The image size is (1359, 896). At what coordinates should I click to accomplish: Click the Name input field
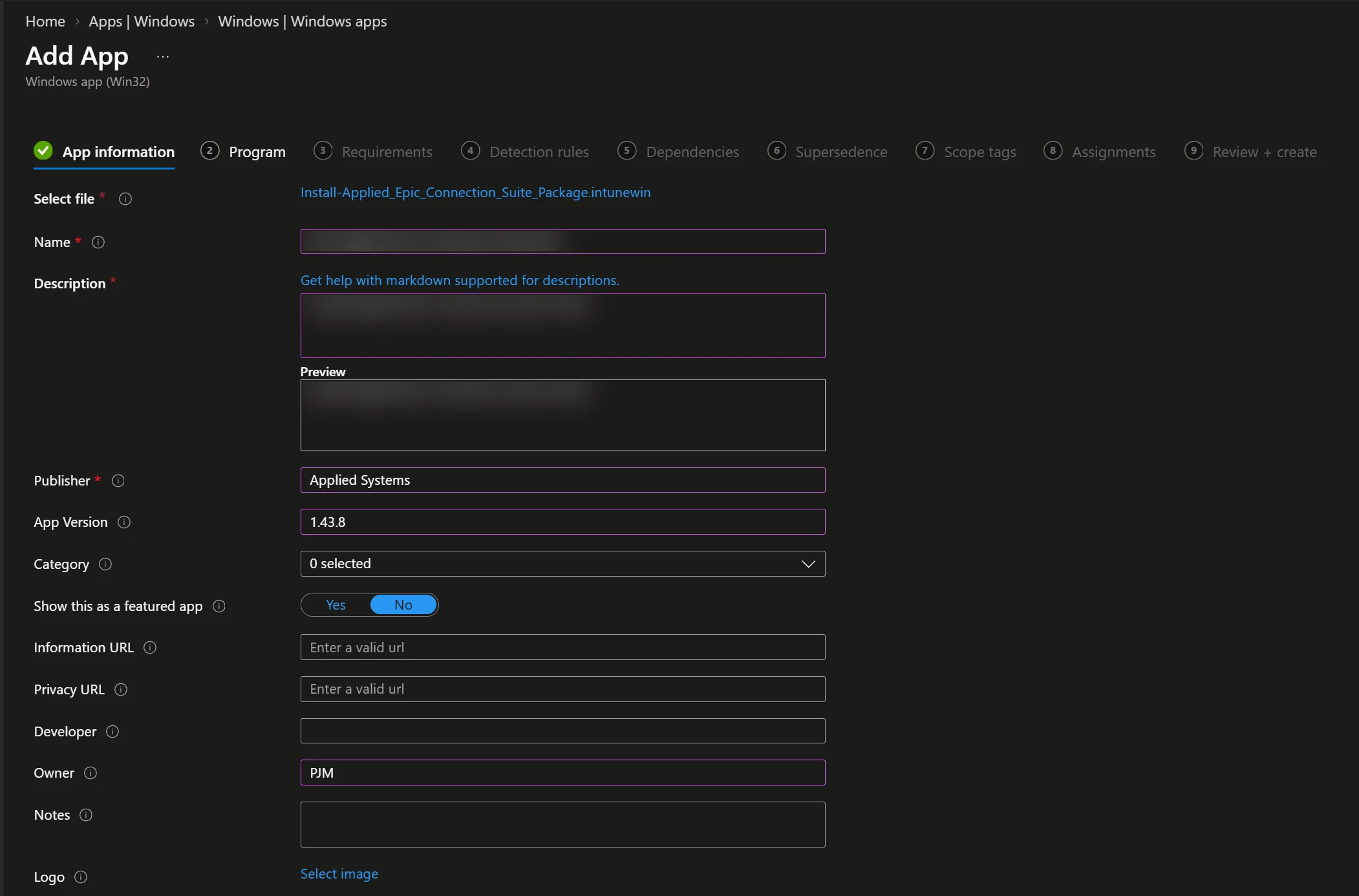point(562,242)
